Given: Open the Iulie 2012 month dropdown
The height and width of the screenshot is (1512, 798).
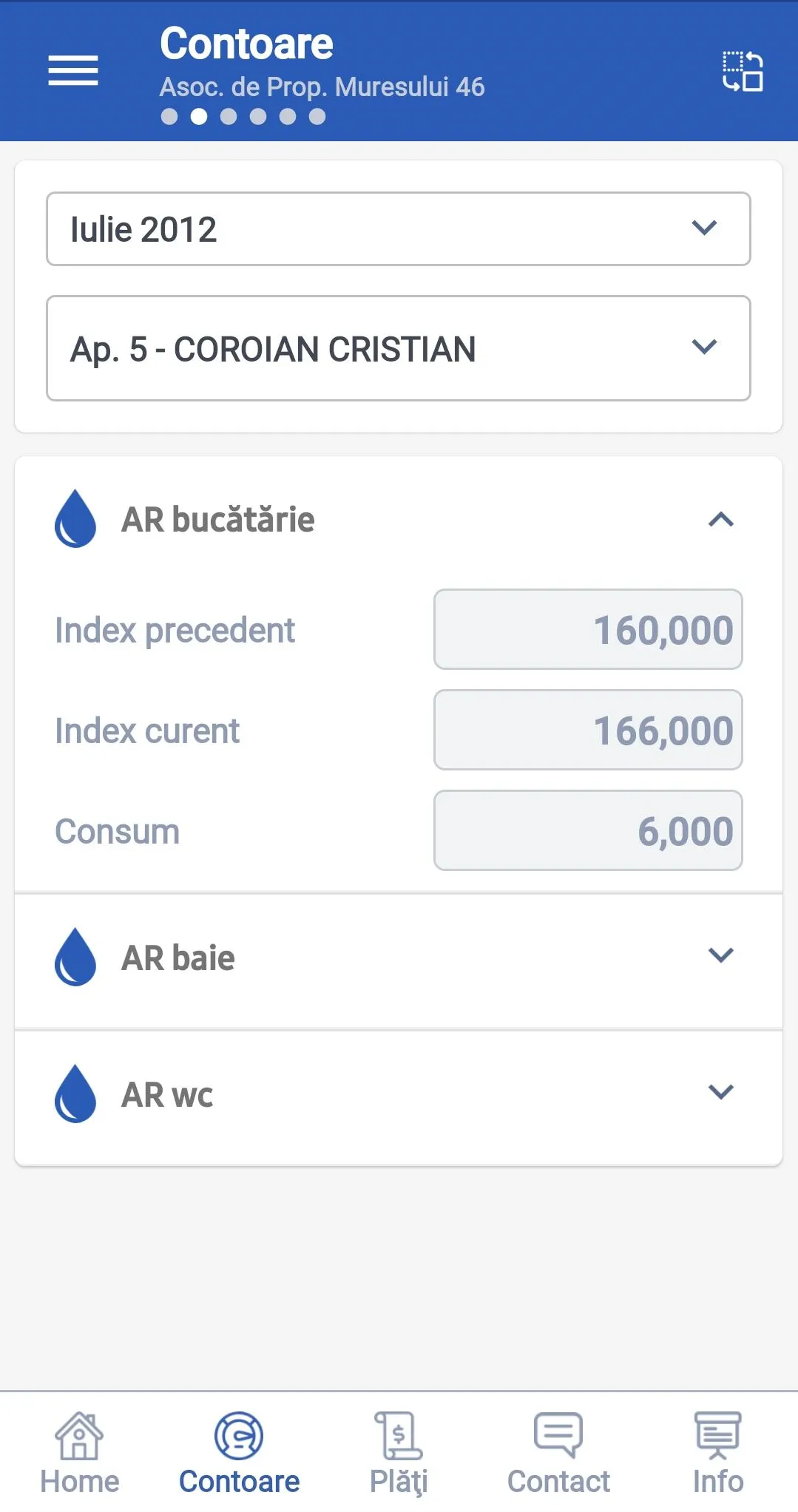Looking at the screenshot, I should [x=399, y=229].
